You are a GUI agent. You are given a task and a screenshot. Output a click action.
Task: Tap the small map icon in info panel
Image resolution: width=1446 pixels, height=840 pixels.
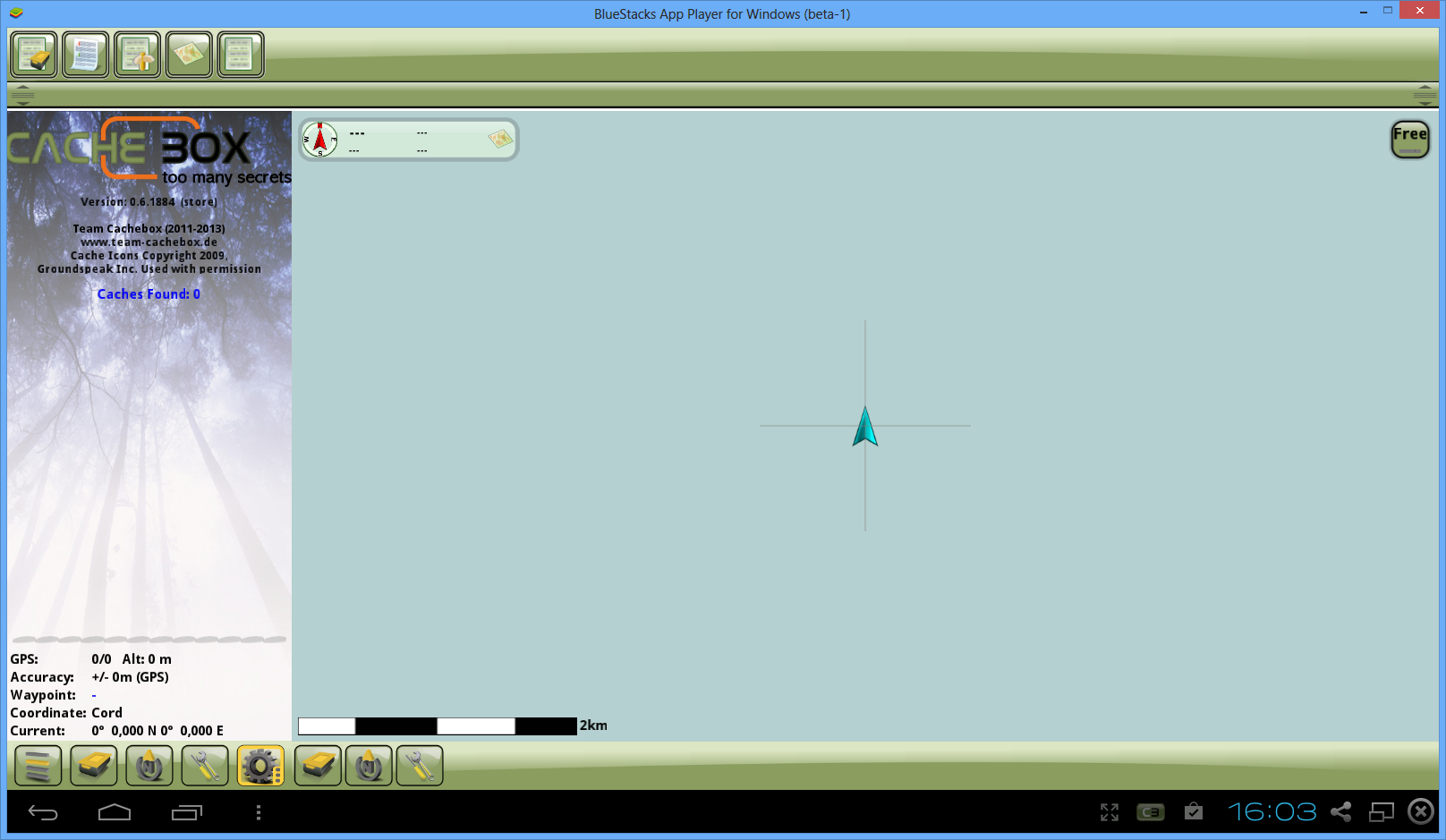pyautogui.click(x=500, y=139)
